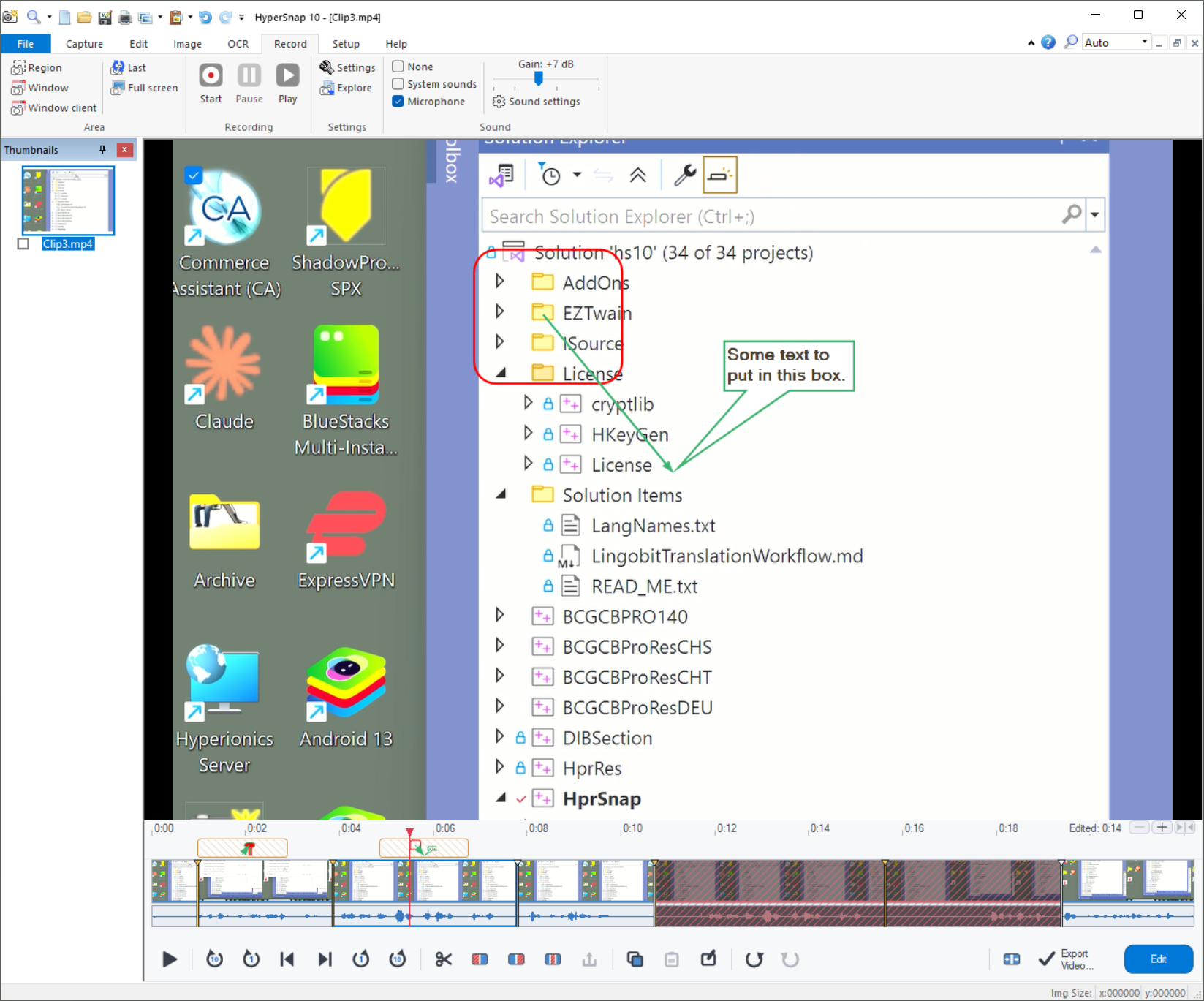The image size is (1204, 1001).
Task: Click the magnifier zoom icon in quick access toolbar
Action: (x=34, y=16)
